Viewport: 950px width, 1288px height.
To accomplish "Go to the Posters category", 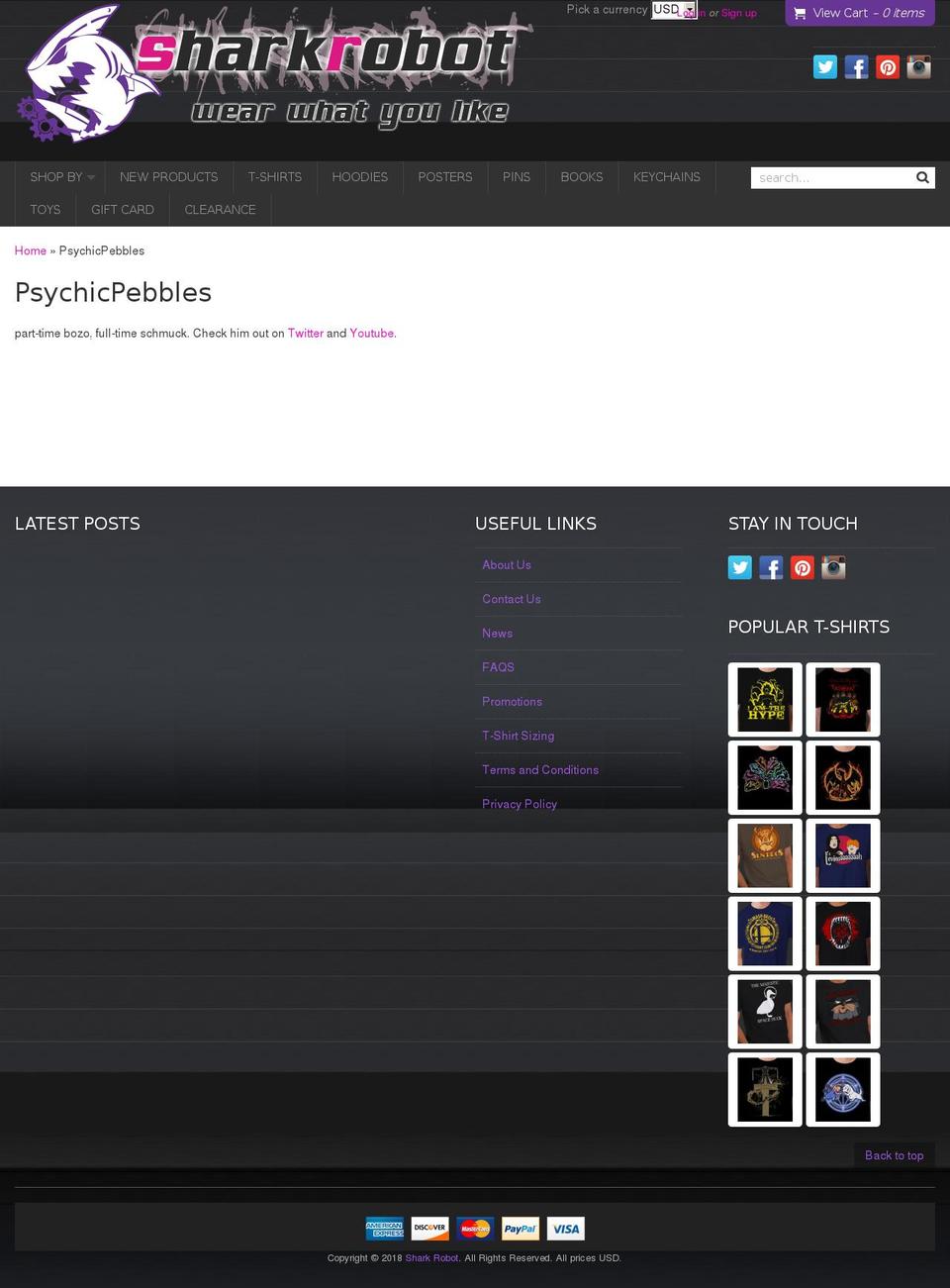I will (445, 177).
